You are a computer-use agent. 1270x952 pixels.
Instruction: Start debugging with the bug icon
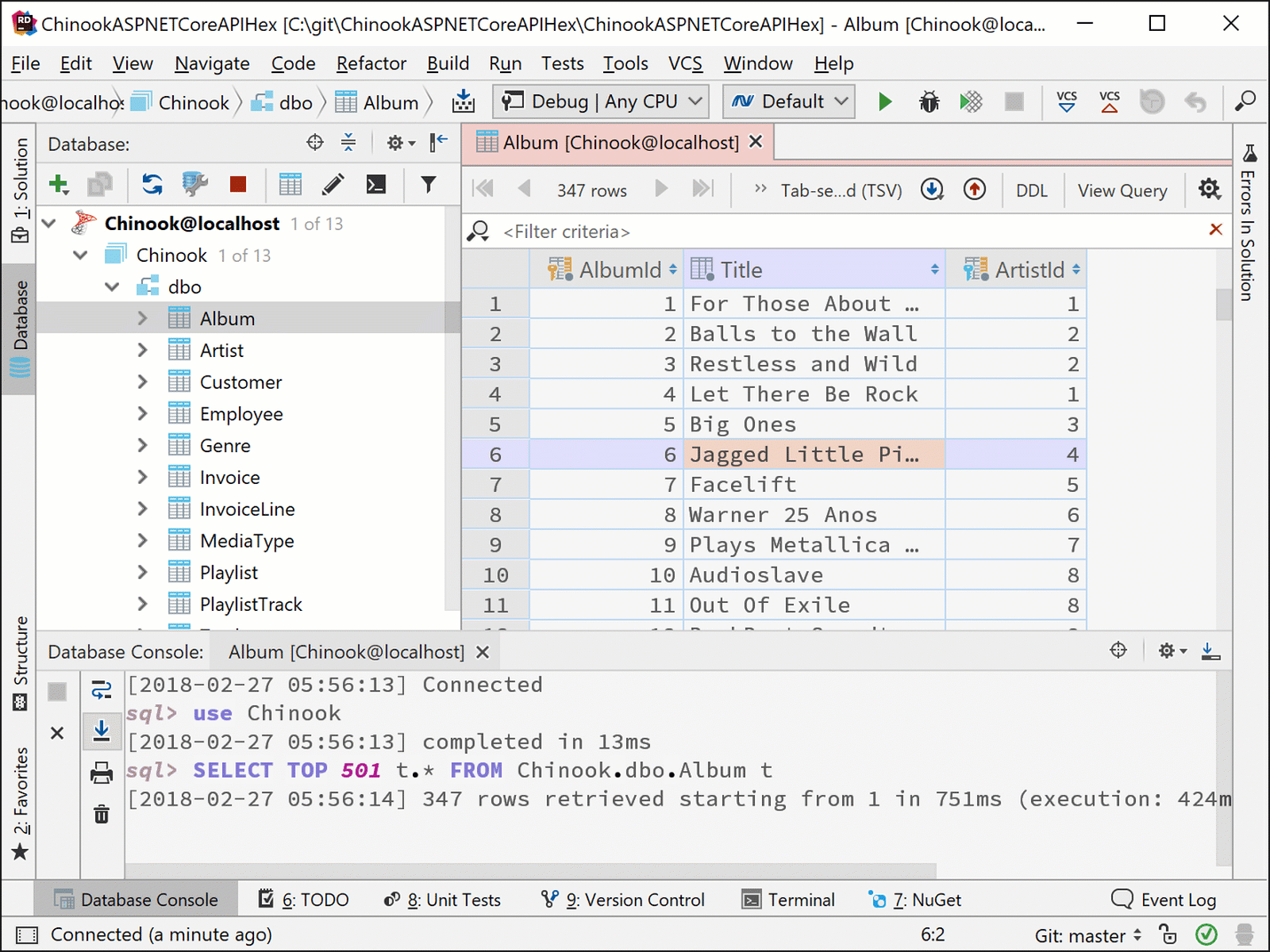(x=929, y=102)
